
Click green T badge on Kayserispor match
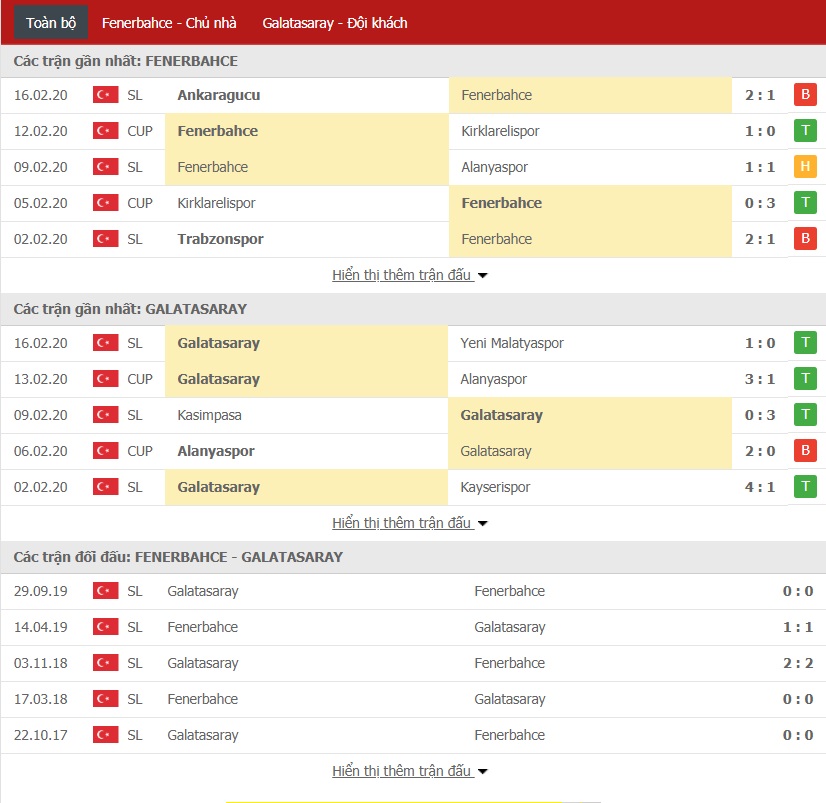coord(805,486)
